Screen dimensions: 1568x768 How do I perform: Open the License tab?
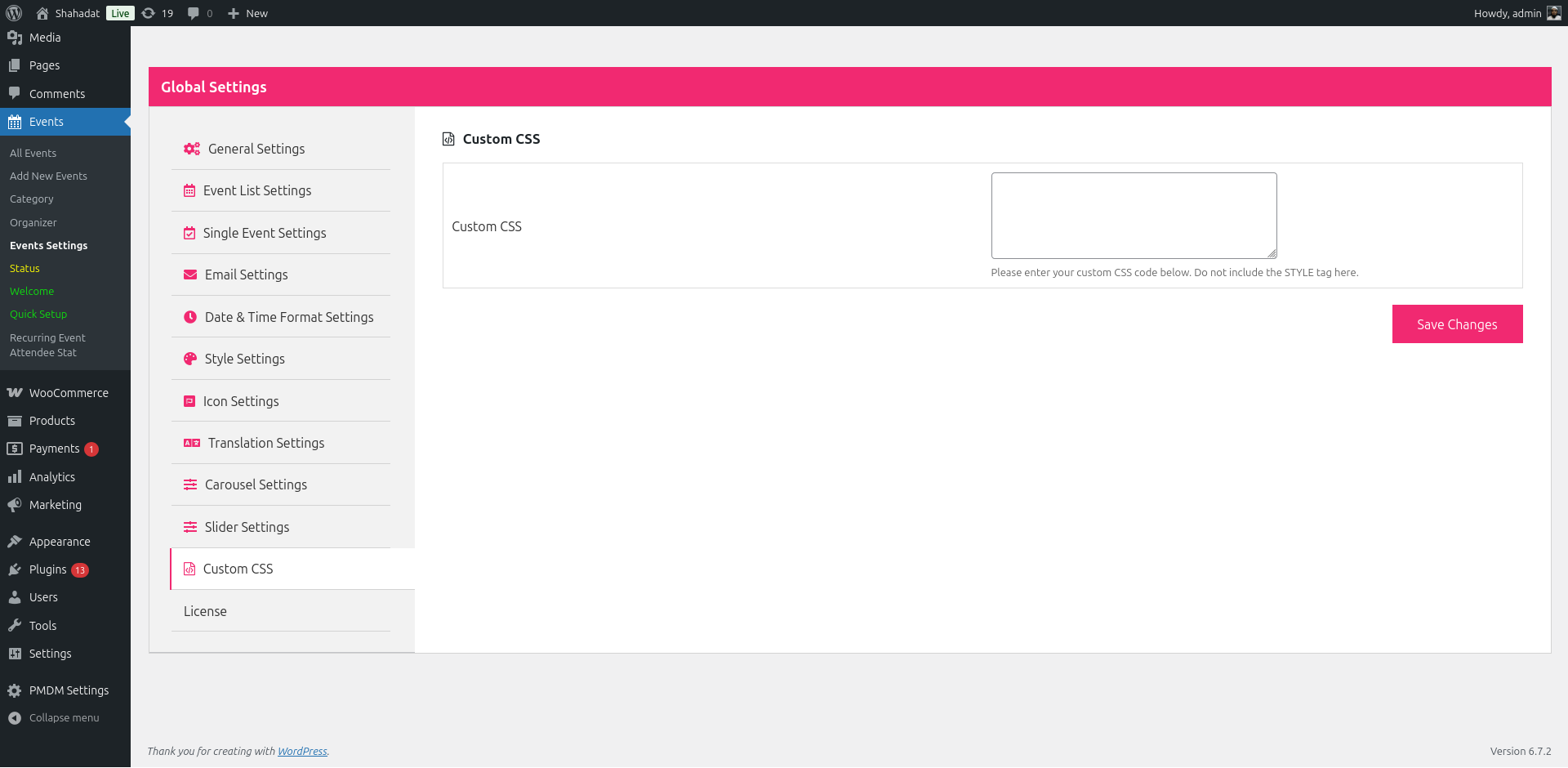pos(281,611)
